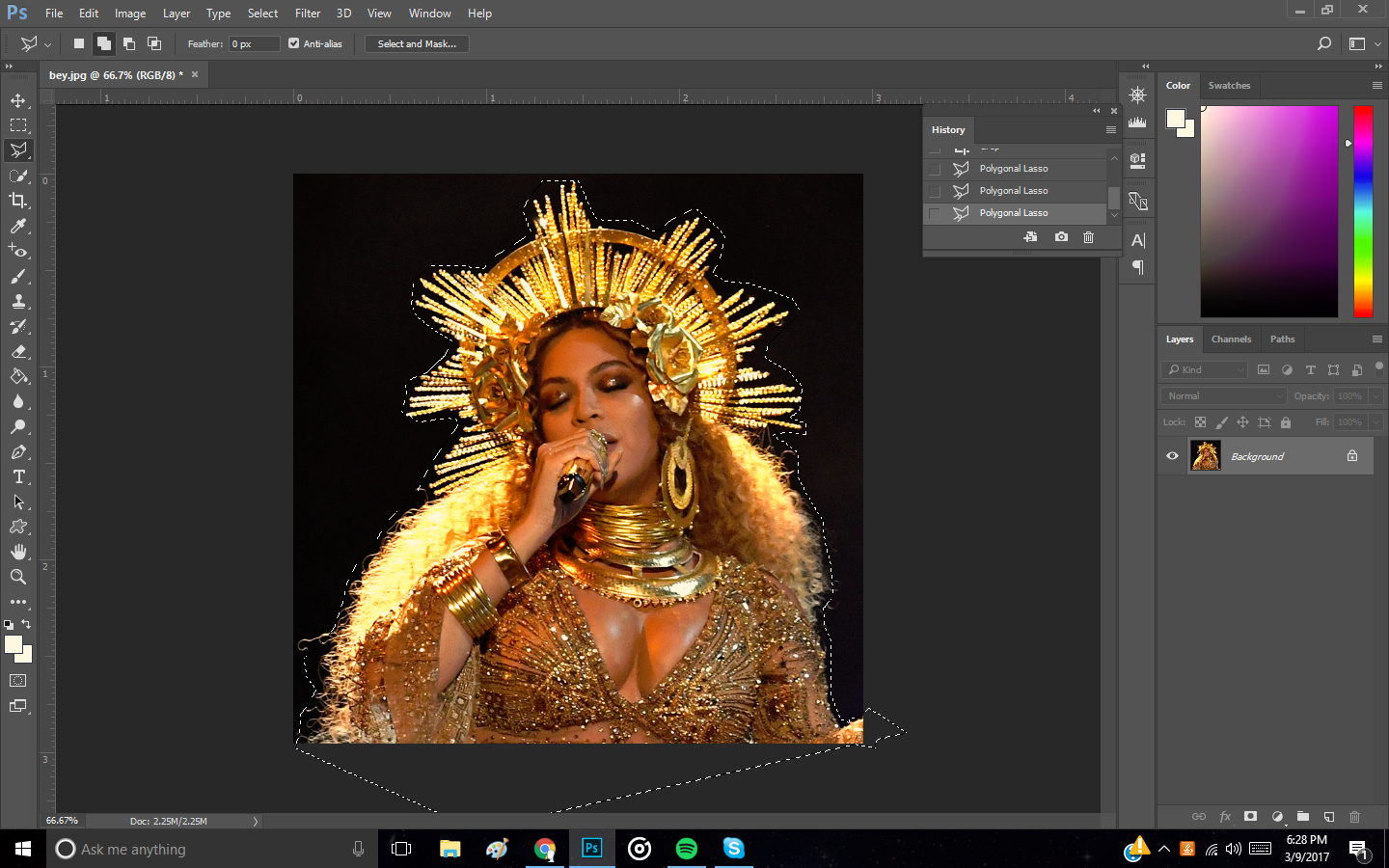Select the Hand tool
The image size is (1389, 868).
click(x=18, y=552)
